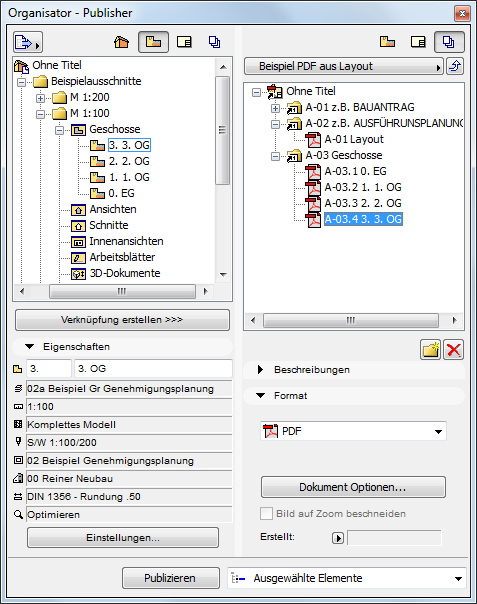This screenshot has height=604, width=477.
Task: Expand A-01 z.B. BAUANTRAG folder
Action: (x=275, y=108)
